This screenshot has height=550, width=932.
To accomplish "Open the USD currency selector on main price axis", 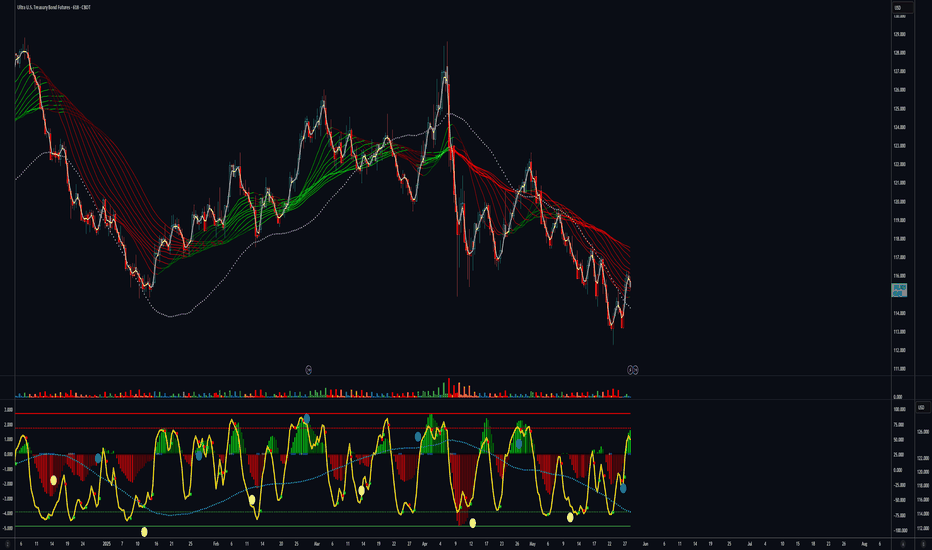I will [902, 8].
